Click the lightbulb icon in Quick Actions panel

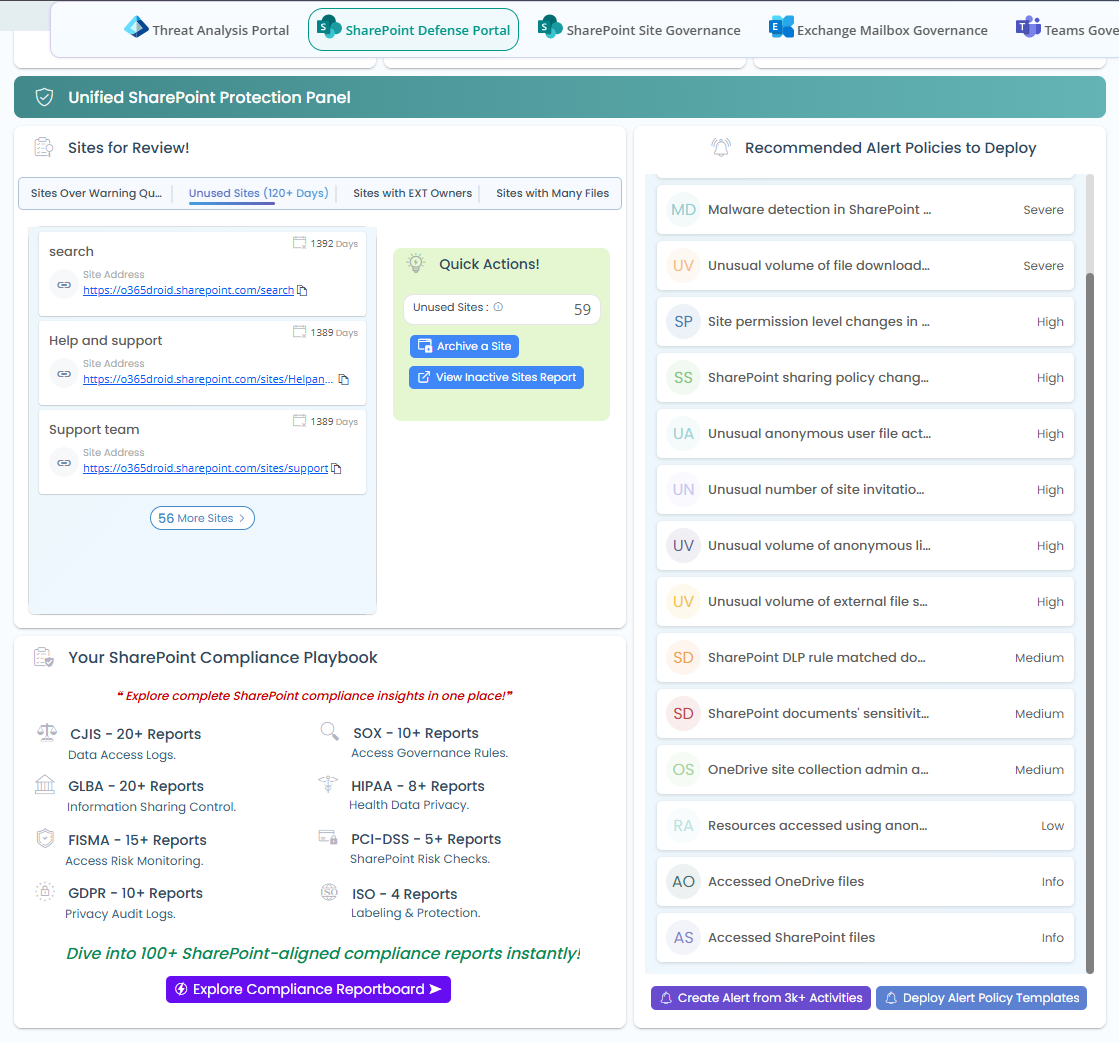pos(416,263)
